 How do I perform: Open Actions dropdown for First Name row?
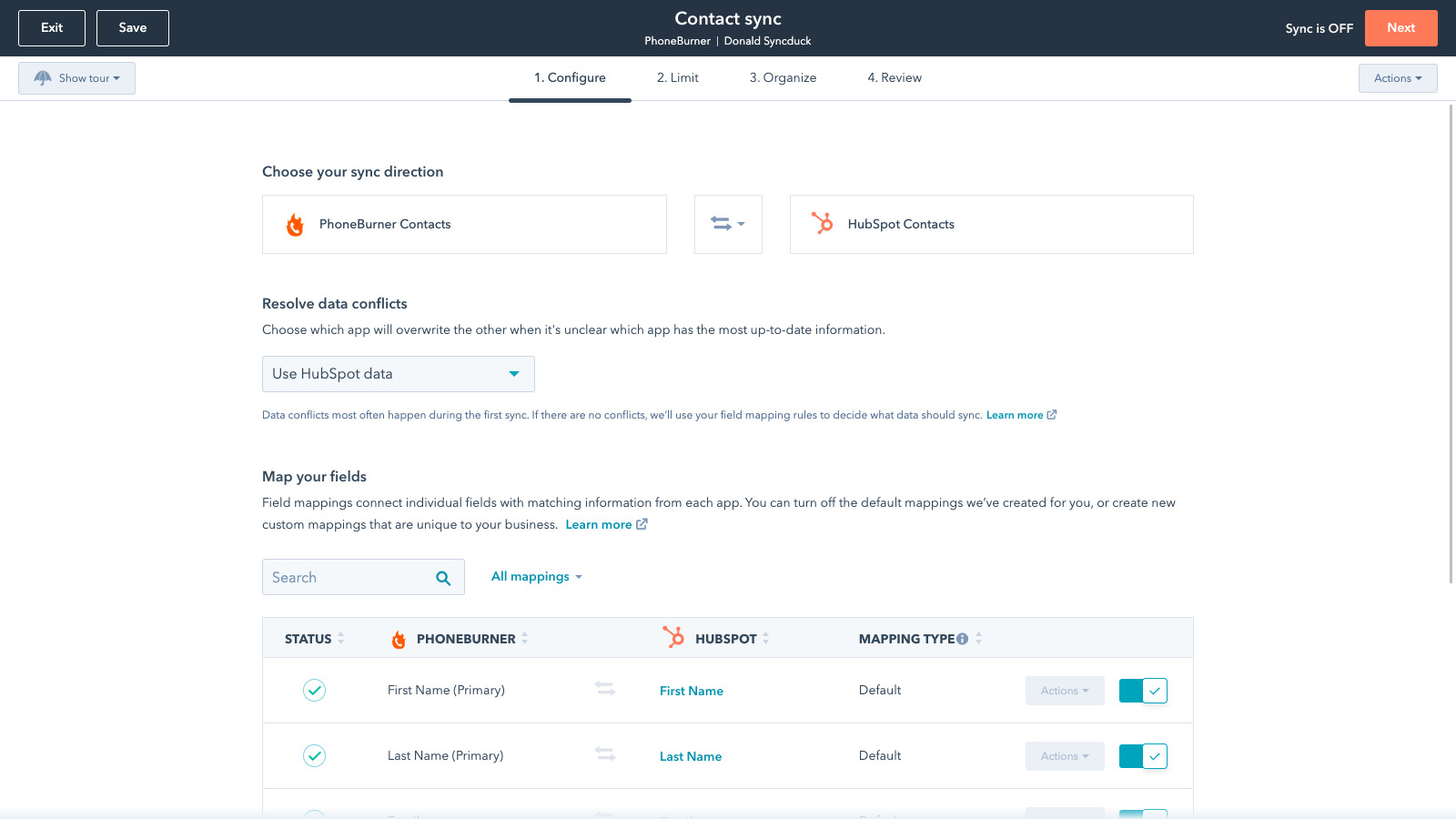click(x=1065, y=691)
